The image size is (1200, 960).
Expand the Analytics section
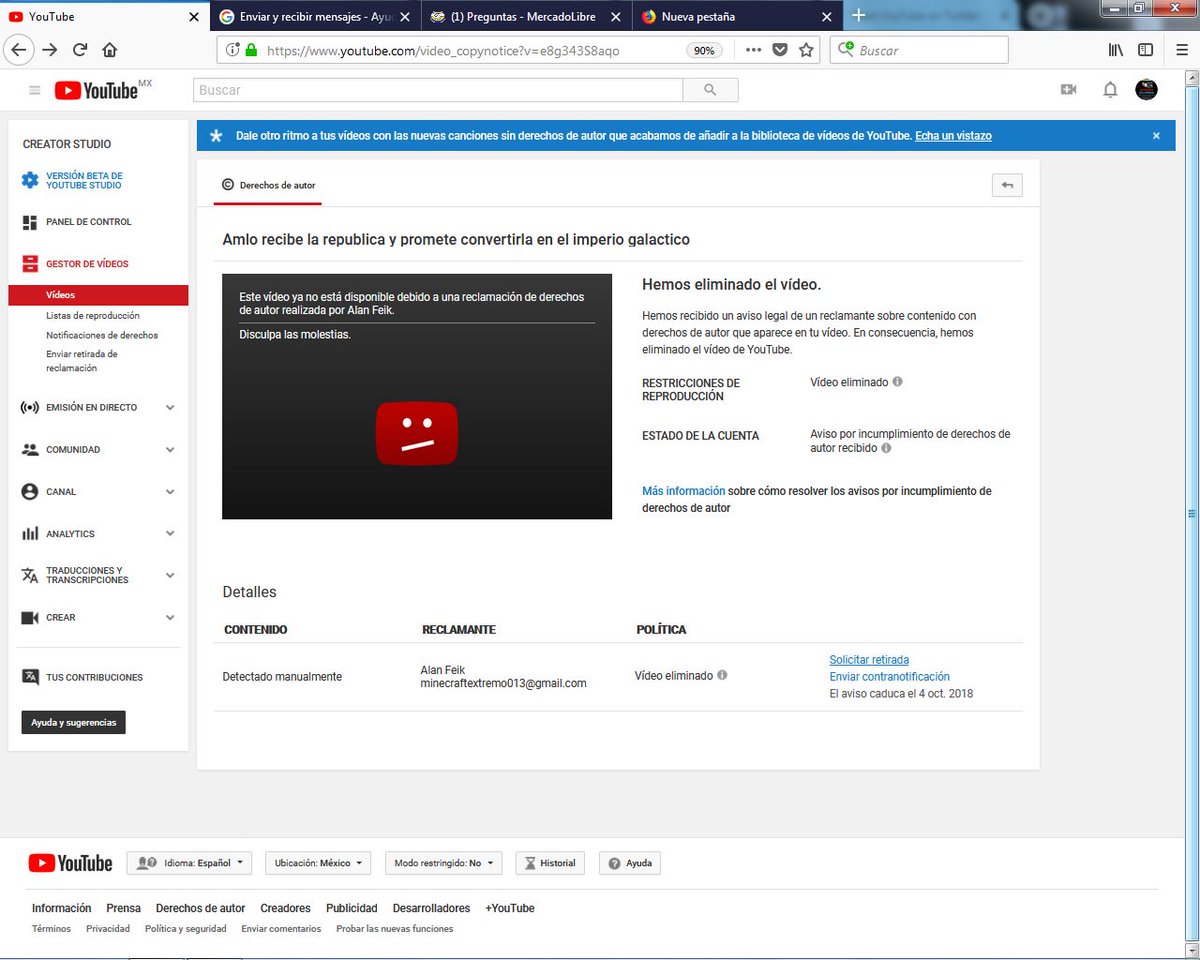[169, 533]
